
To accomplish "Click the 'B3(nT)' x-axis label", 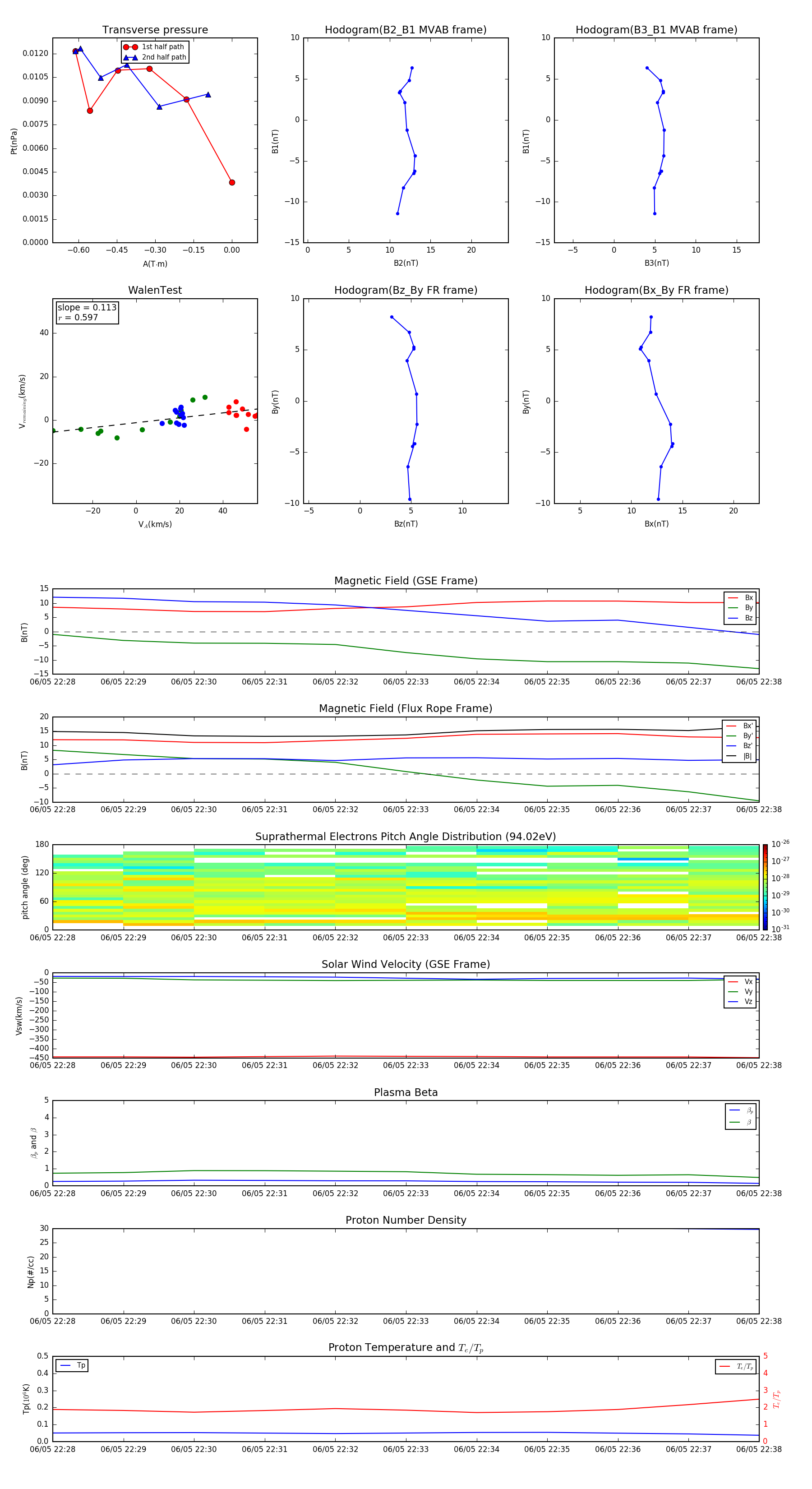I will tap(656, 263).
